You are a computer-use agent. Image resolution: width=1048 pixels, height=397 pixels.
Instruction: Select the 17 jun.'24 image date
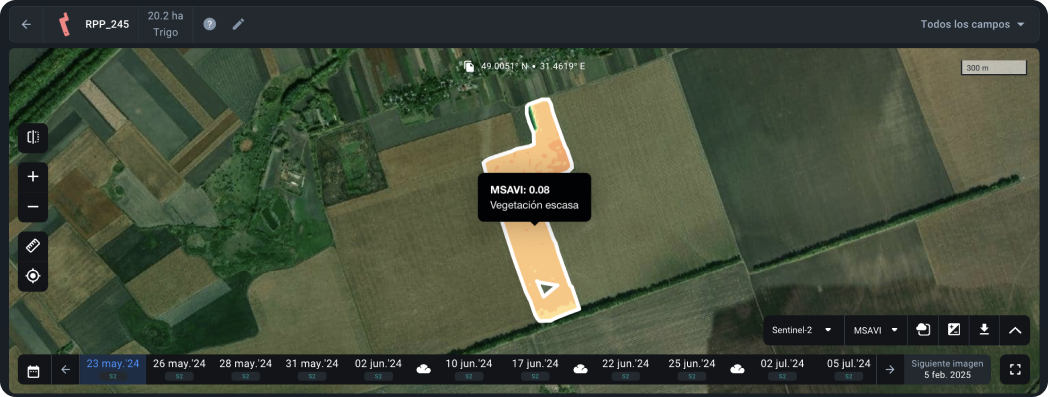pos(534,369)
